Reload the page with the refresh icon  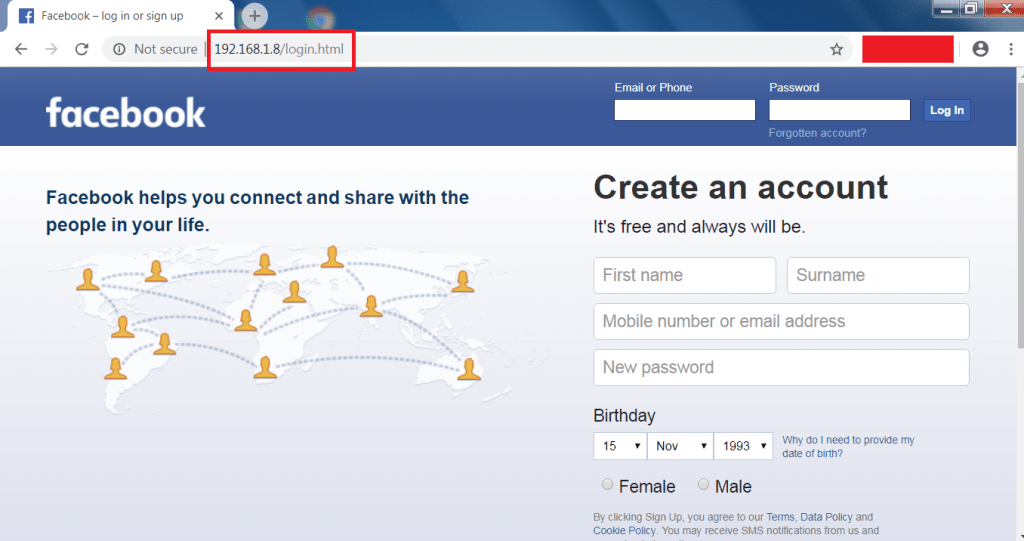pos(82,49)
